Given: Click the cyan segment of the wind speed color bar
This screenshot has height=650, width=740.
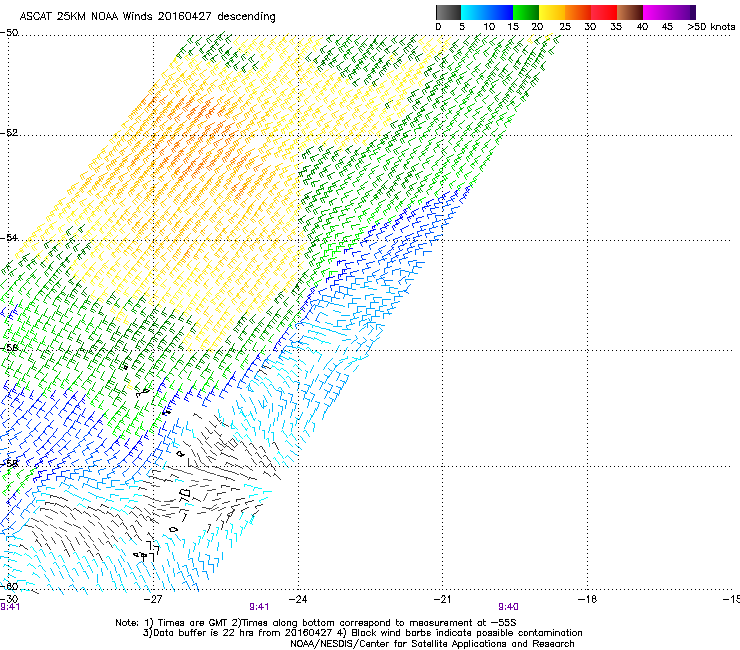Looking at the screenshot, I should pos(473,12).
